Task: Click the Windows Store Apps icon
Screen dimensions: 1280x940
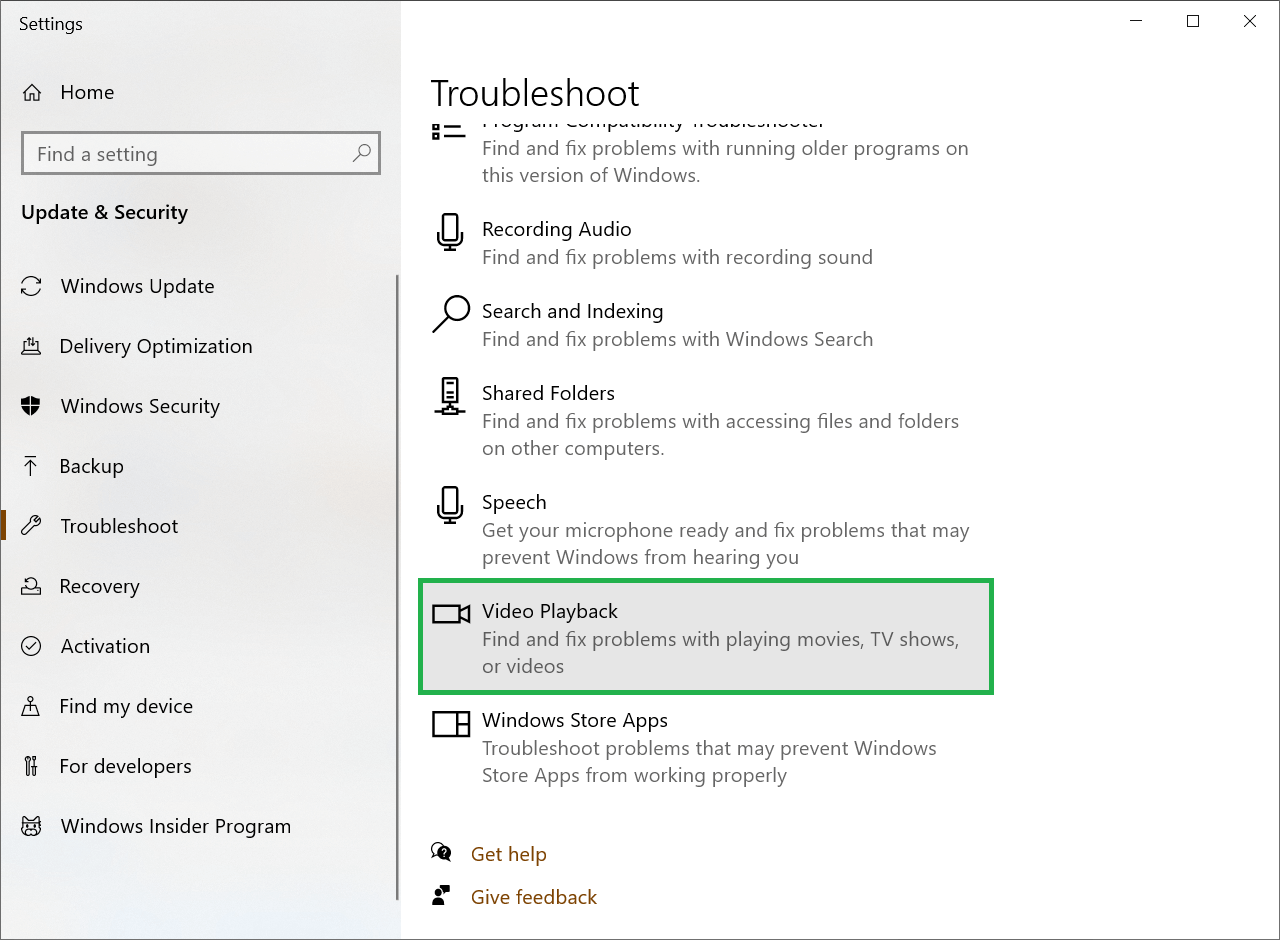Action: 450,724
